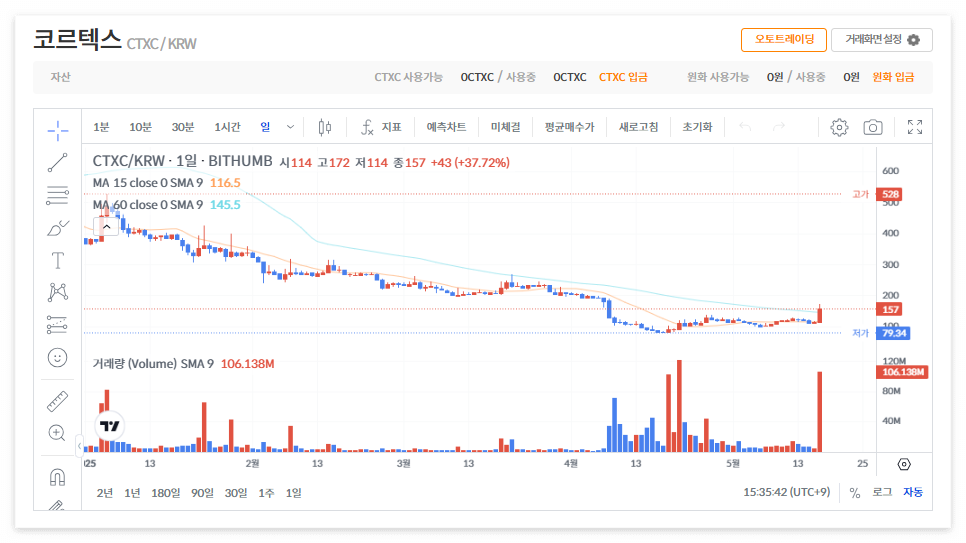
Task: Open 오토트레이딩 auto trading
Action: click(x=784, y=39)
